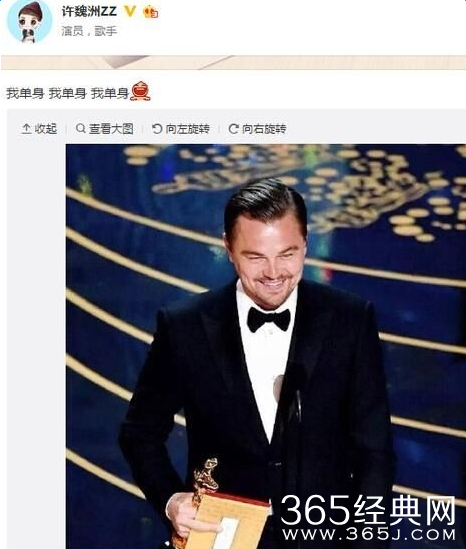Click the up-arrow icon next to 收起
Image resolution: width=466 pixels, height=549 pixels.
click(x=26, y=128)
